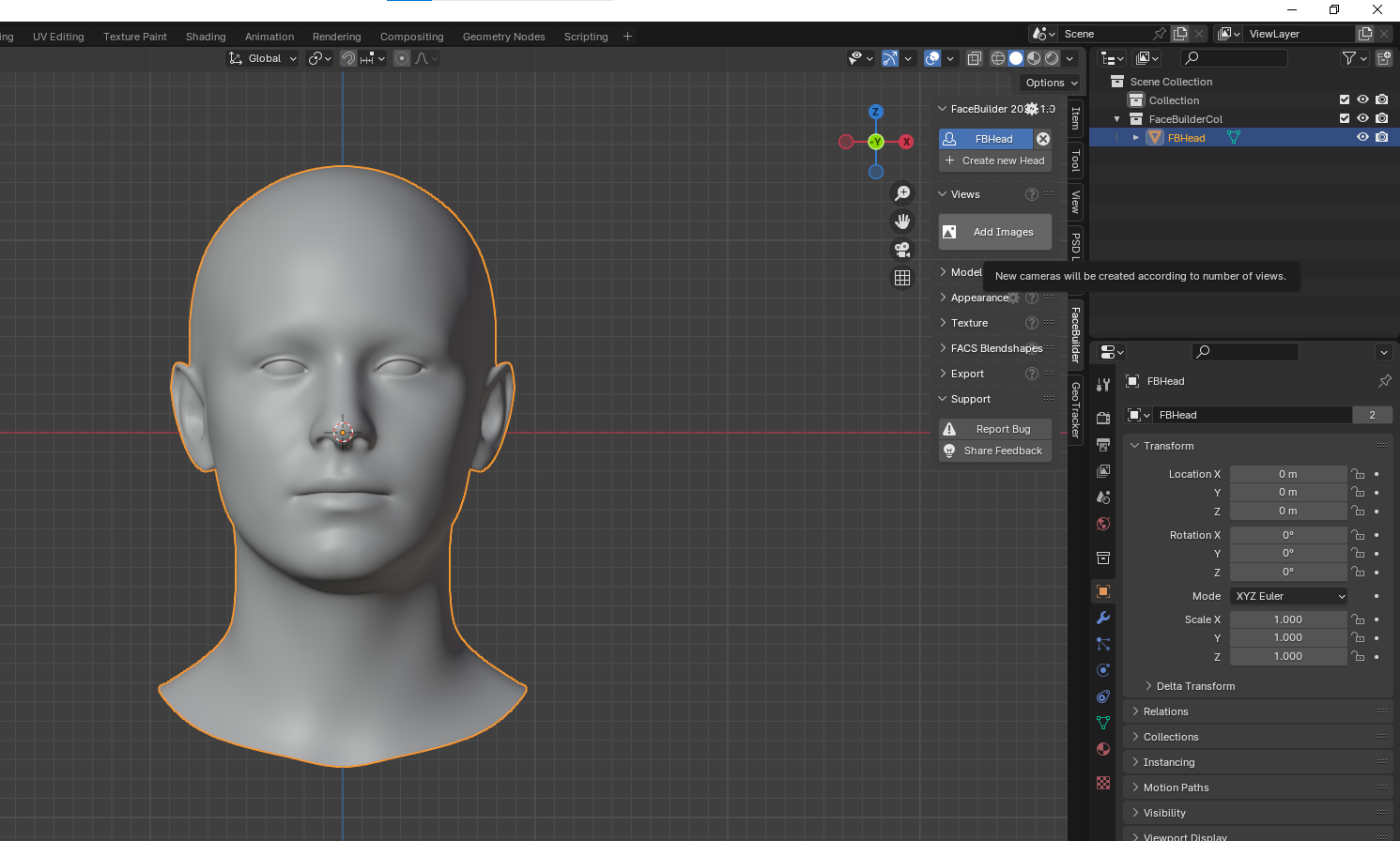This screenshot has height=841, width=1400.
Task: Open the Collection properties tab (archive box icon)
Action: coord(1103,558)
